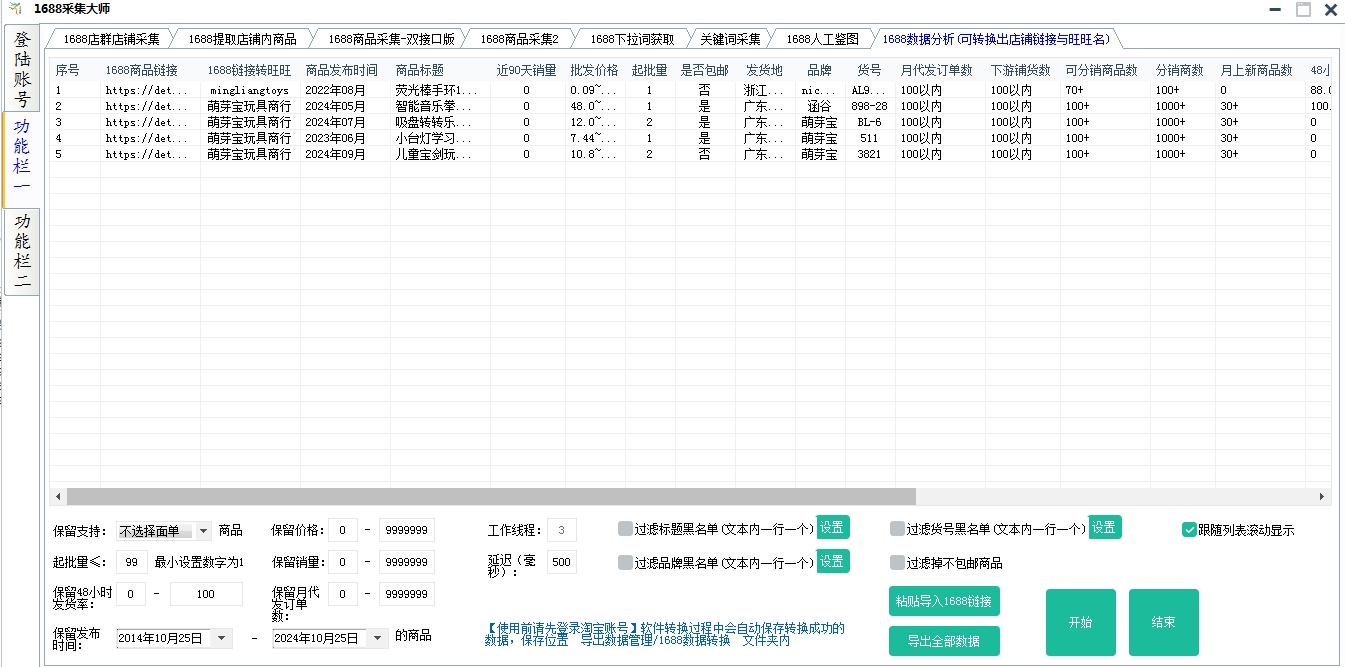Click the 898-28 item number cell
This screenshot has height=667, width=1345.
[869, 106]
